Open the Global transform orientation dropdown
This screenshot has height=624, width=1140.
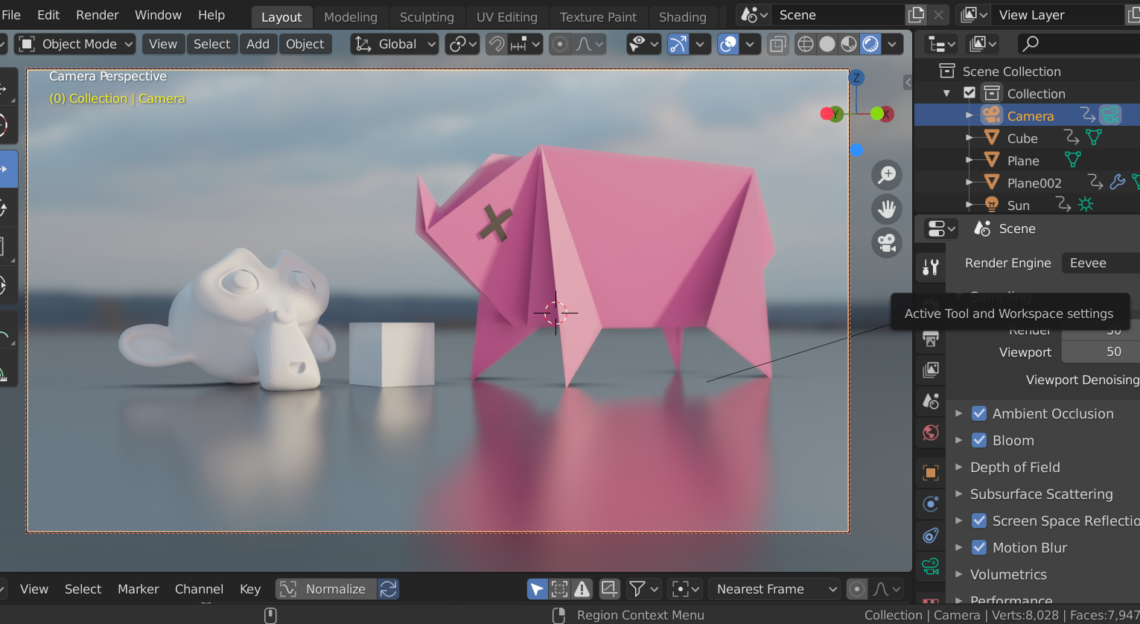[x=399, y=43]
